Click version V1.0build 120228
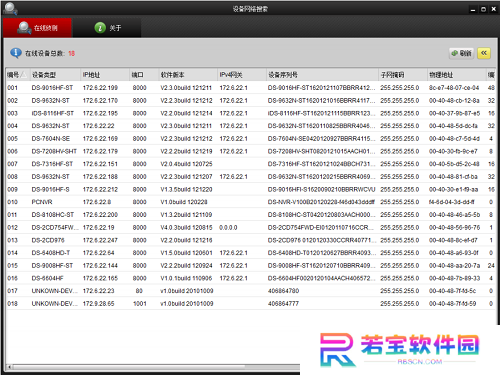 coord(184,202)
